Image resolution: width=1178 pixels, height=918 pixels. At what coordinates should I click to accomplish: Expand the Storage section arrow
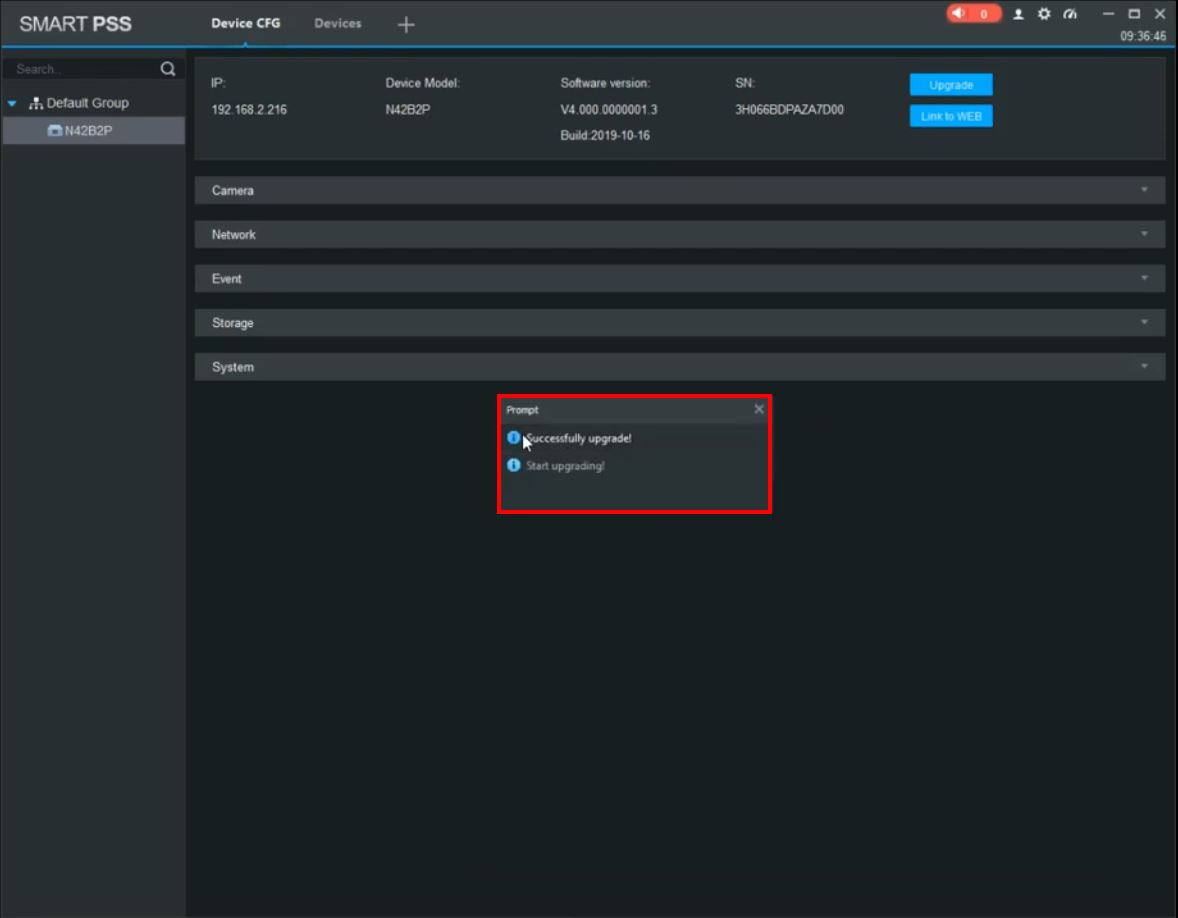[1144, 322]
